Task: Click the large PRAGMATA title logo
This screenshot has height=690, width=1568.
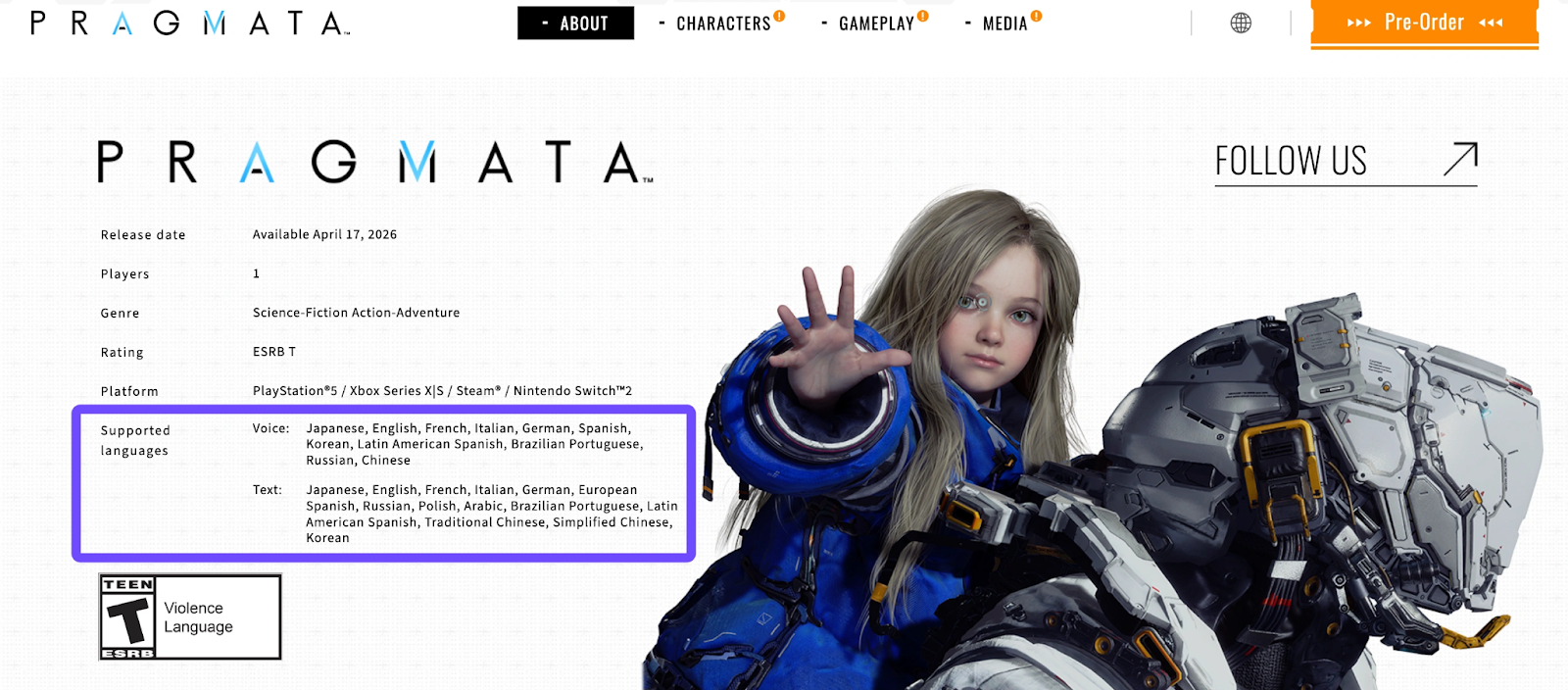Action: coord(374,163)
